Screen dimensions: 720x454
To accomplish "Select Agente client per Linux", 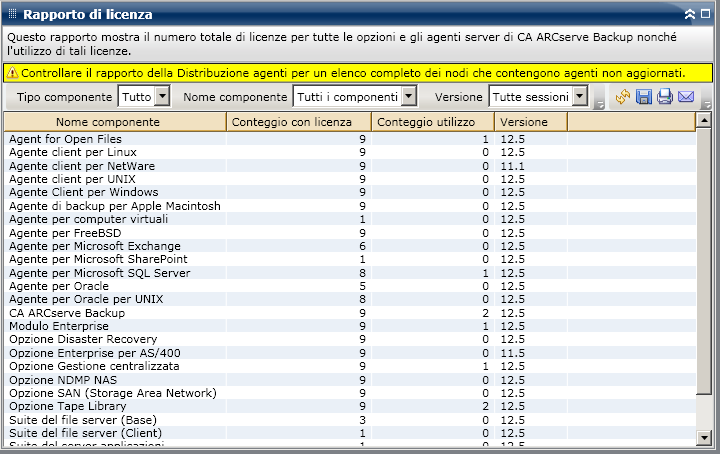I will 350,152.
